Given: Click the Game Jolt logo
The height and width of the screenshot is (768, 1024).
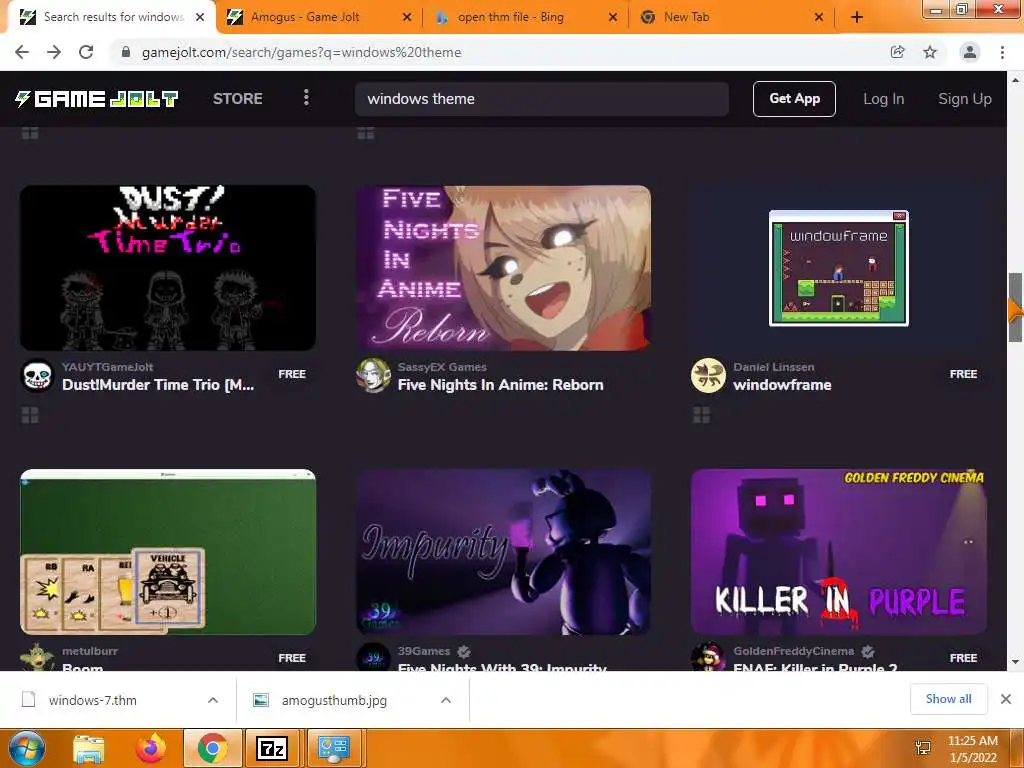Looking at the screenshot, I should coord(97,99).
